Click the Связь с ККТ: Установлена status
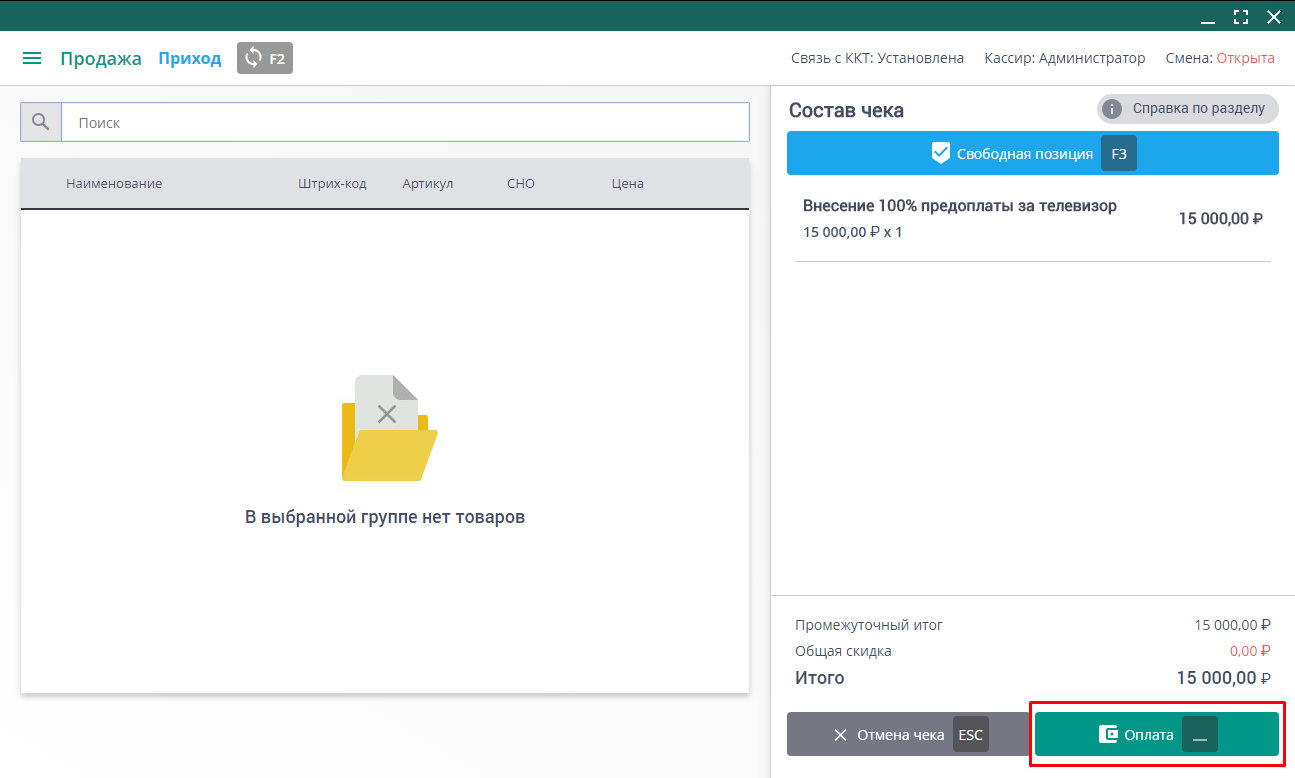1295x778 pixels. (x=877, y=58)
